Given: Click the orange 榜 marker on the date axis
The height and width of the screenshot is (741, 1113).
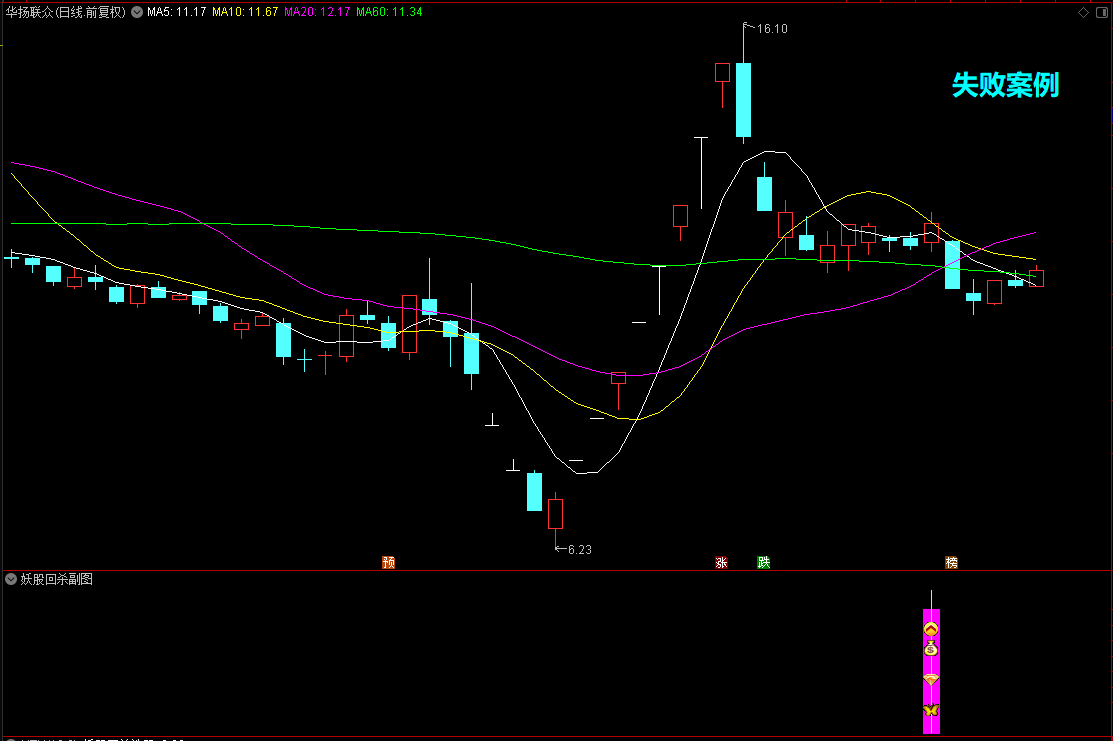Looking at the screenshot, I should pyautogui.click(x=952, y=562).
